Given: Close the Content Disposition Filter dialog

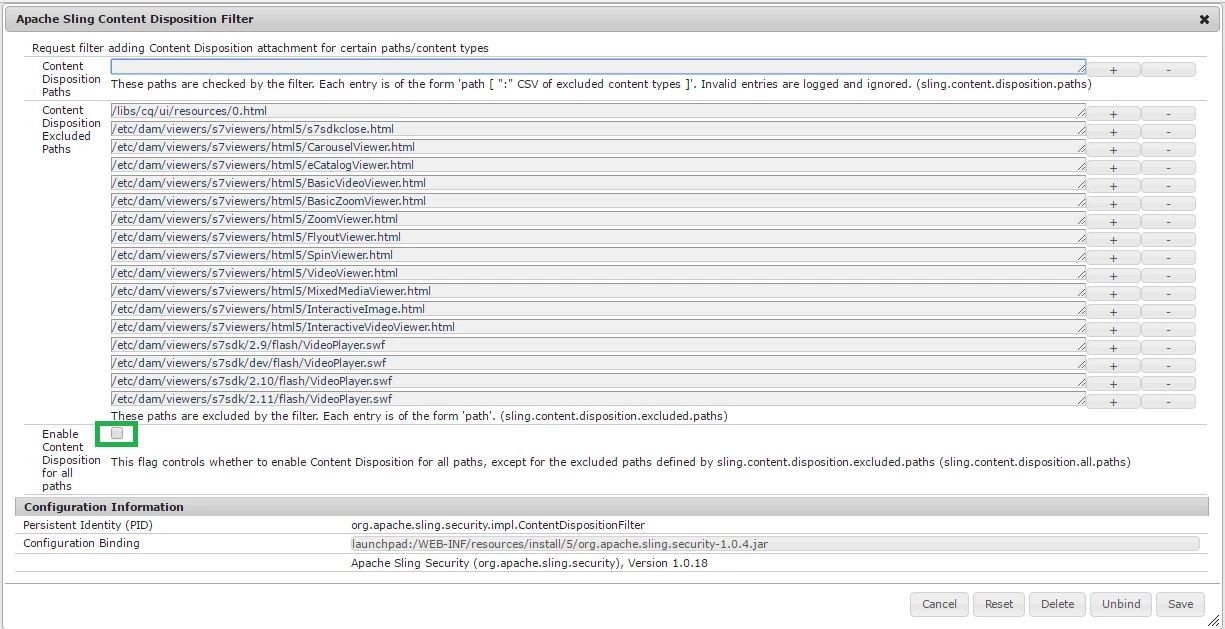Looking at the screenshot, I should click(1204, 19).
